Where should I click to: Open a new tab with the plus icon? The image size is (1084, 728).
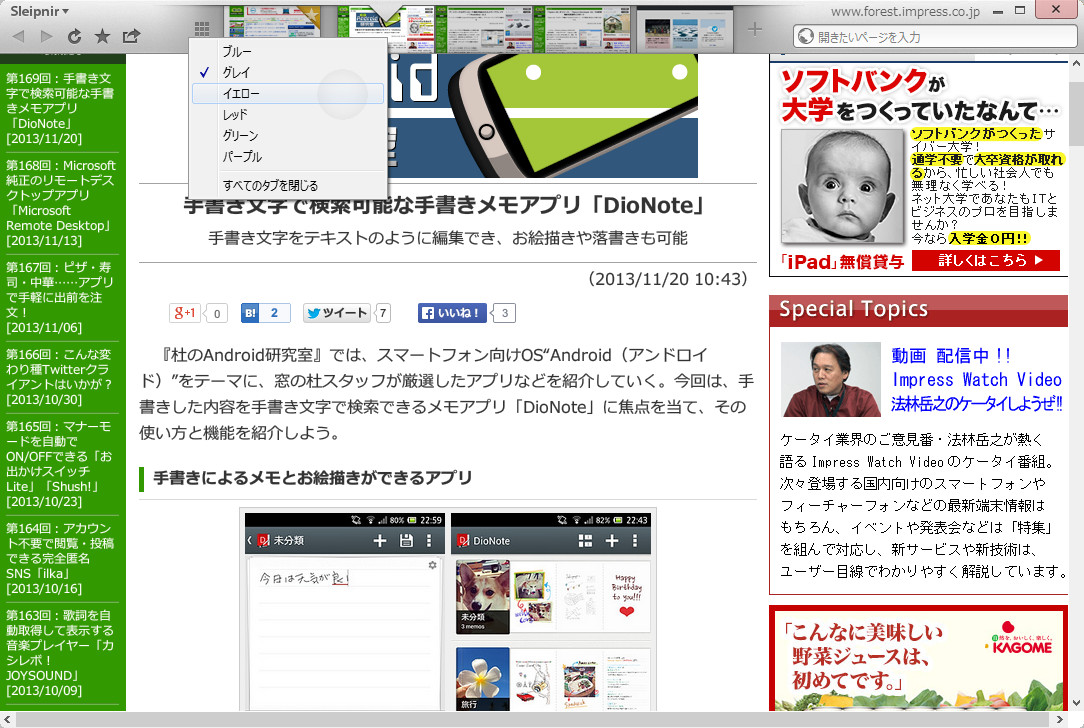tap(754, 28)
